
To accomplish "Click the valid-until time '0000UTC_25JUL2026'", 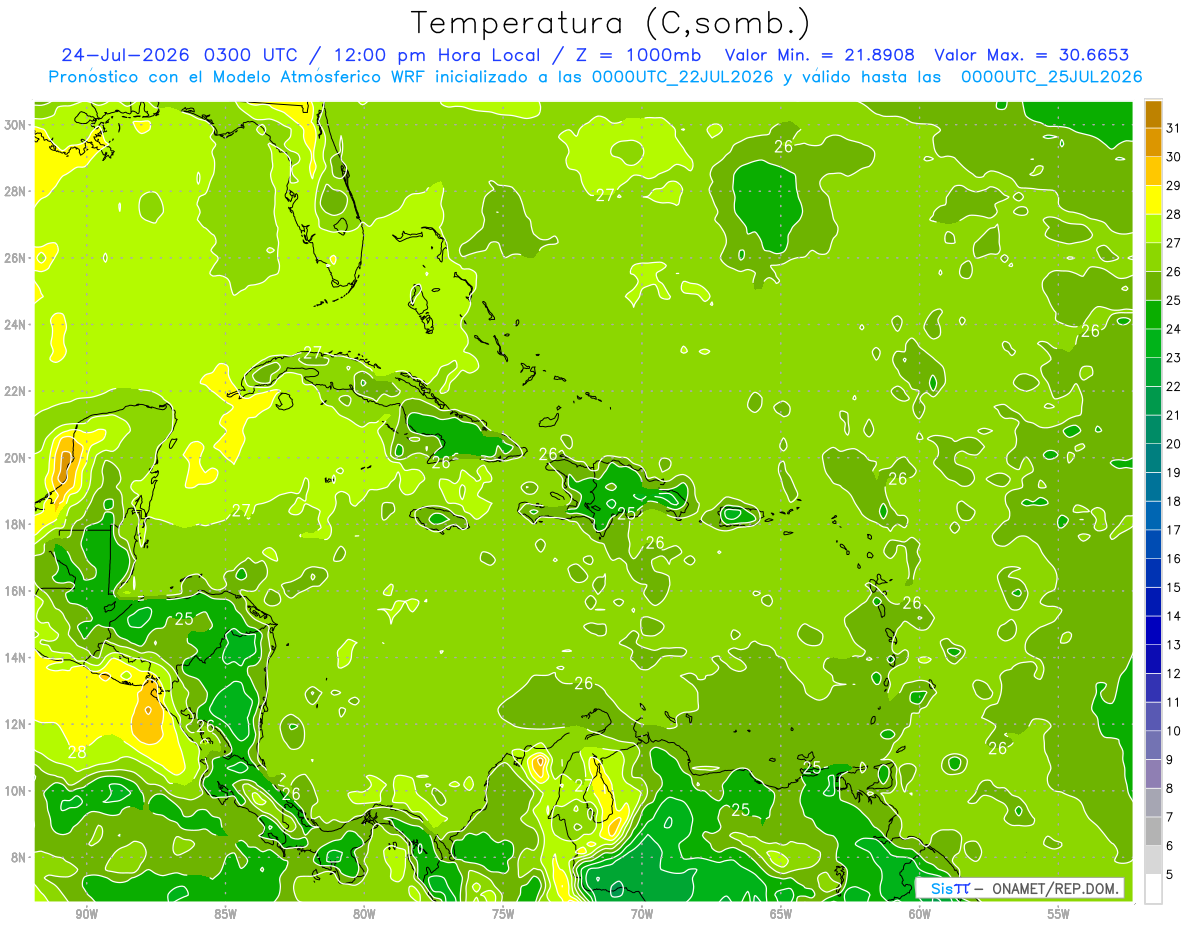I will (x=1052, y=77).
